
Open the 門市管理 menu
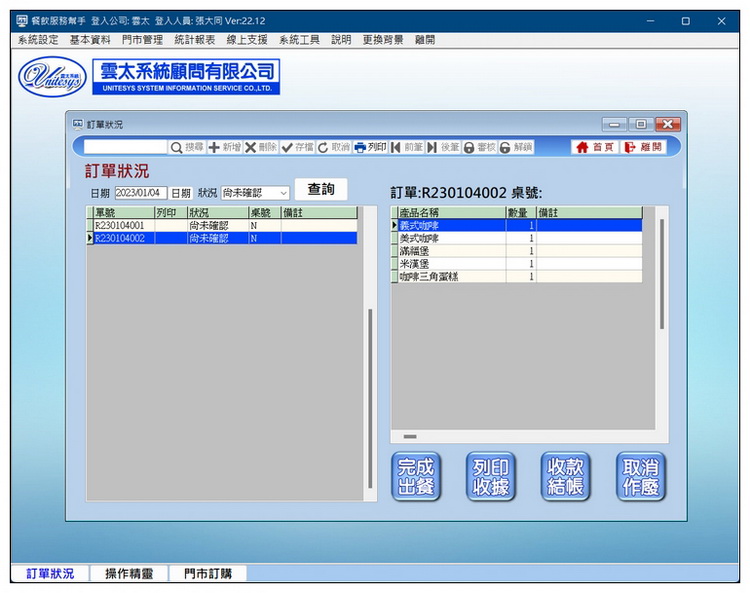(142, 40)
